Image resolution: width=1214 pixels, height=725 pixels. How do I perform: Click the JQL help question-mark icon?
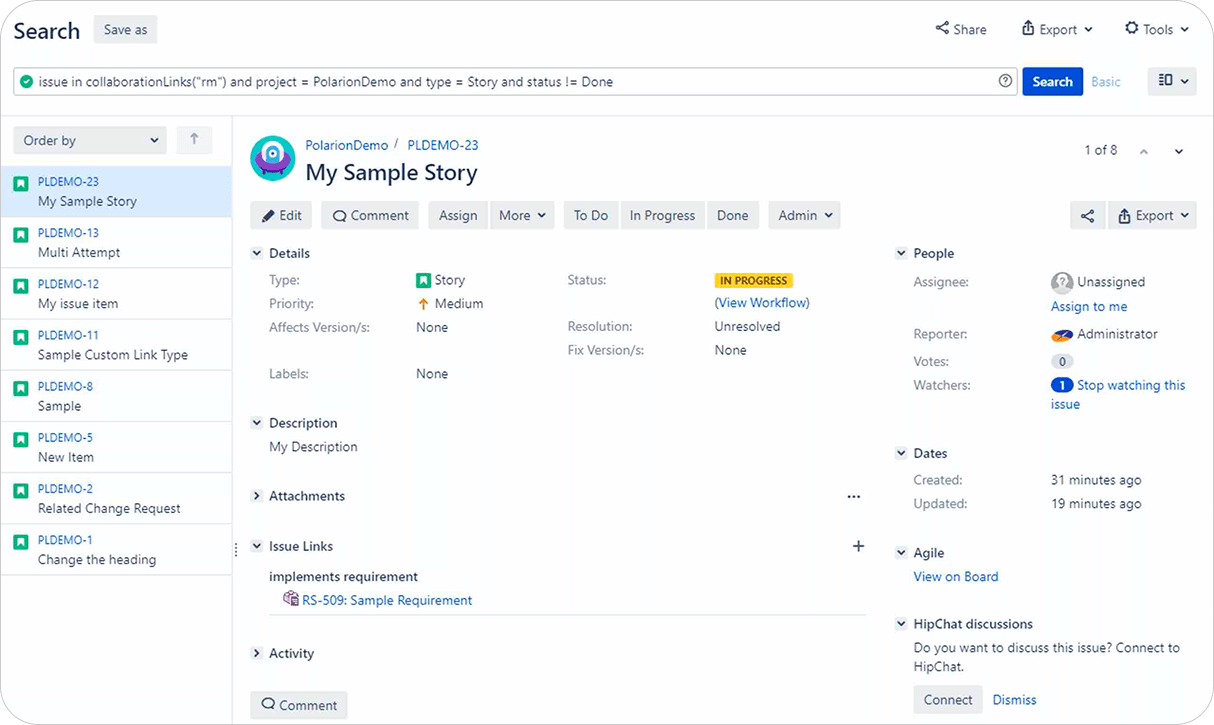pyautogui.click(x=1005, y=82)
